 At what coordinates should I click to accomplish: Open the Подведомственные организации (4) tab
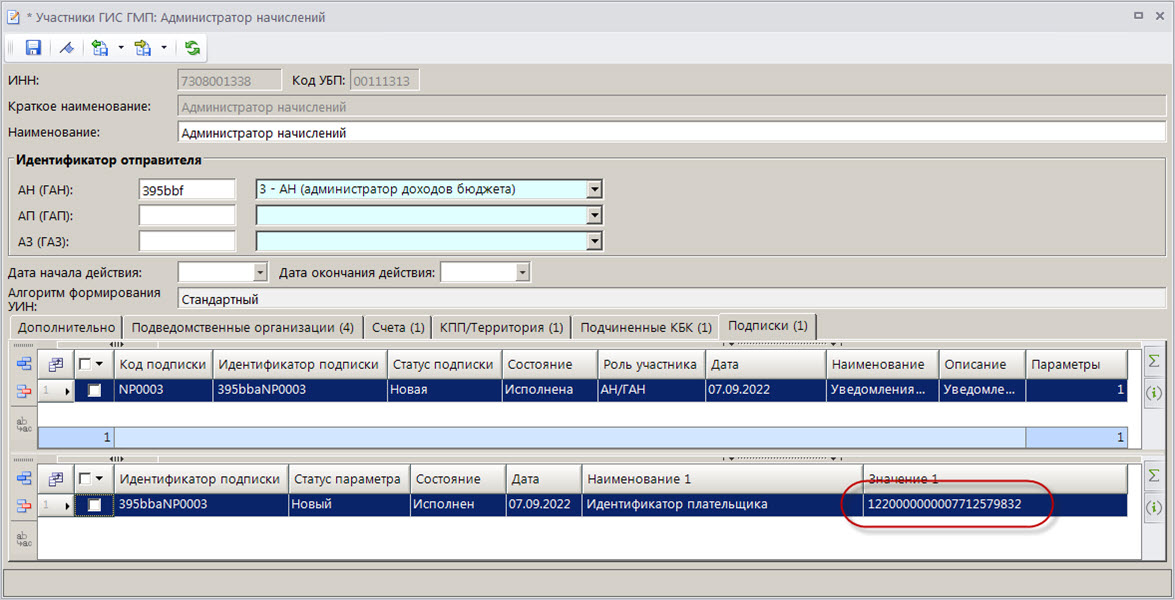click(x=242, y=327)
